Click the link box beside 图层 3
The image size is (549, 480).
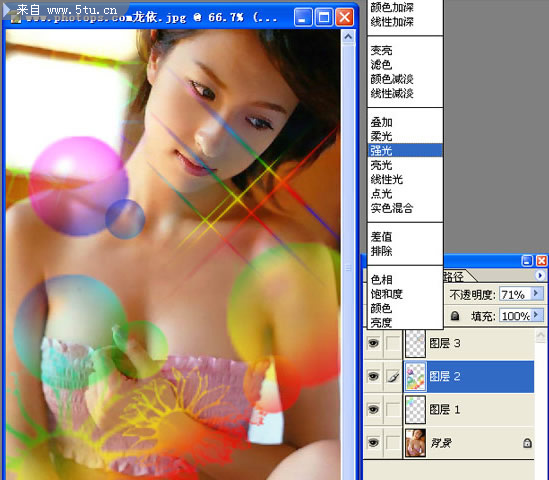[393, 343]
